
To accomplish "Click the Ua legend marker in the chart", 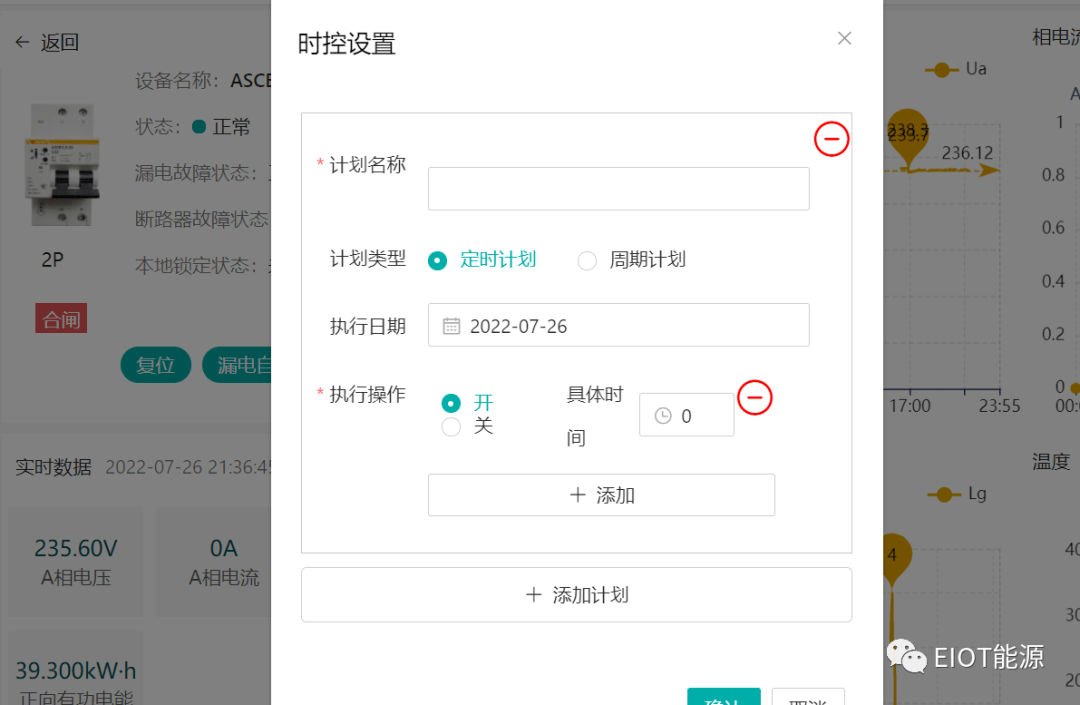I will point(941,69).
